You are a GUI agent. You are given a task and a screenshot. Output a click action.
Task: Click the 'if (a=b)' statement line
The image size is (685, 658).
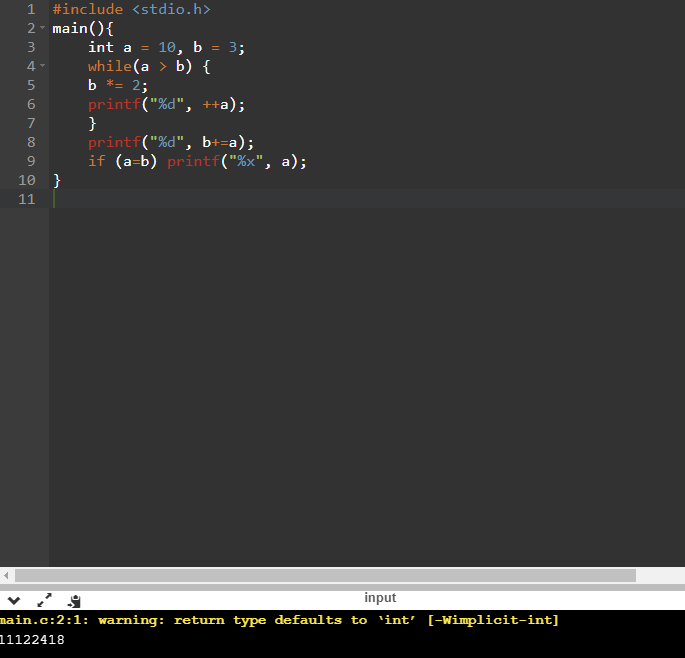pyautogui.click(x=197, y=161)
